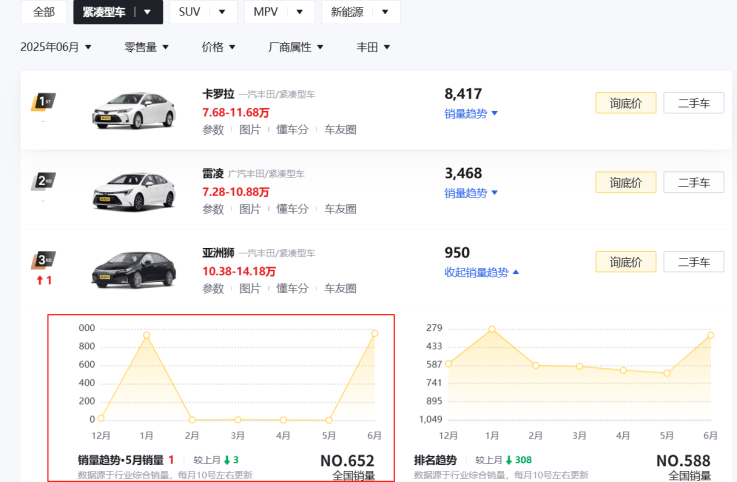This screenshot has height=482, width=737.
Task: Open the 丰田 brand dropdown
Action: (x=373, y=47)
